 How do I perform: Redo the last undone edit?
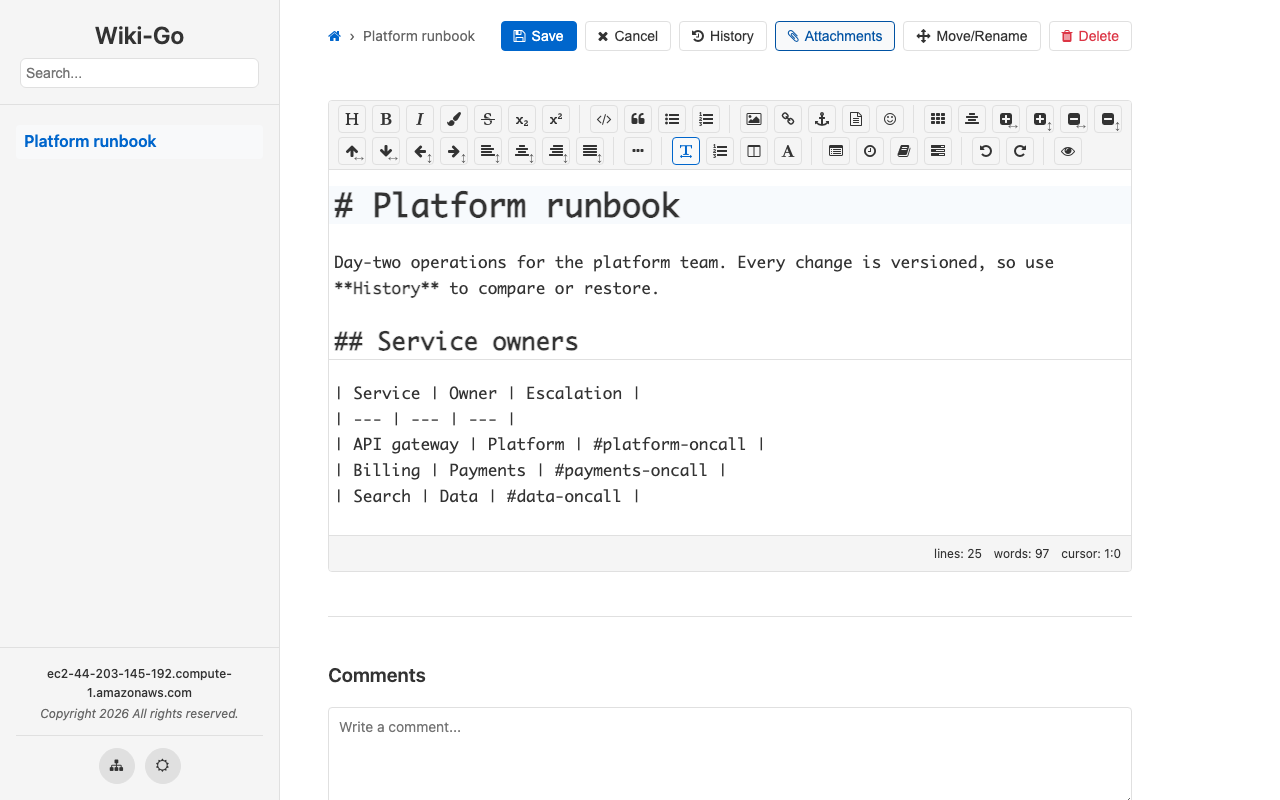(x=1020, y=151)
